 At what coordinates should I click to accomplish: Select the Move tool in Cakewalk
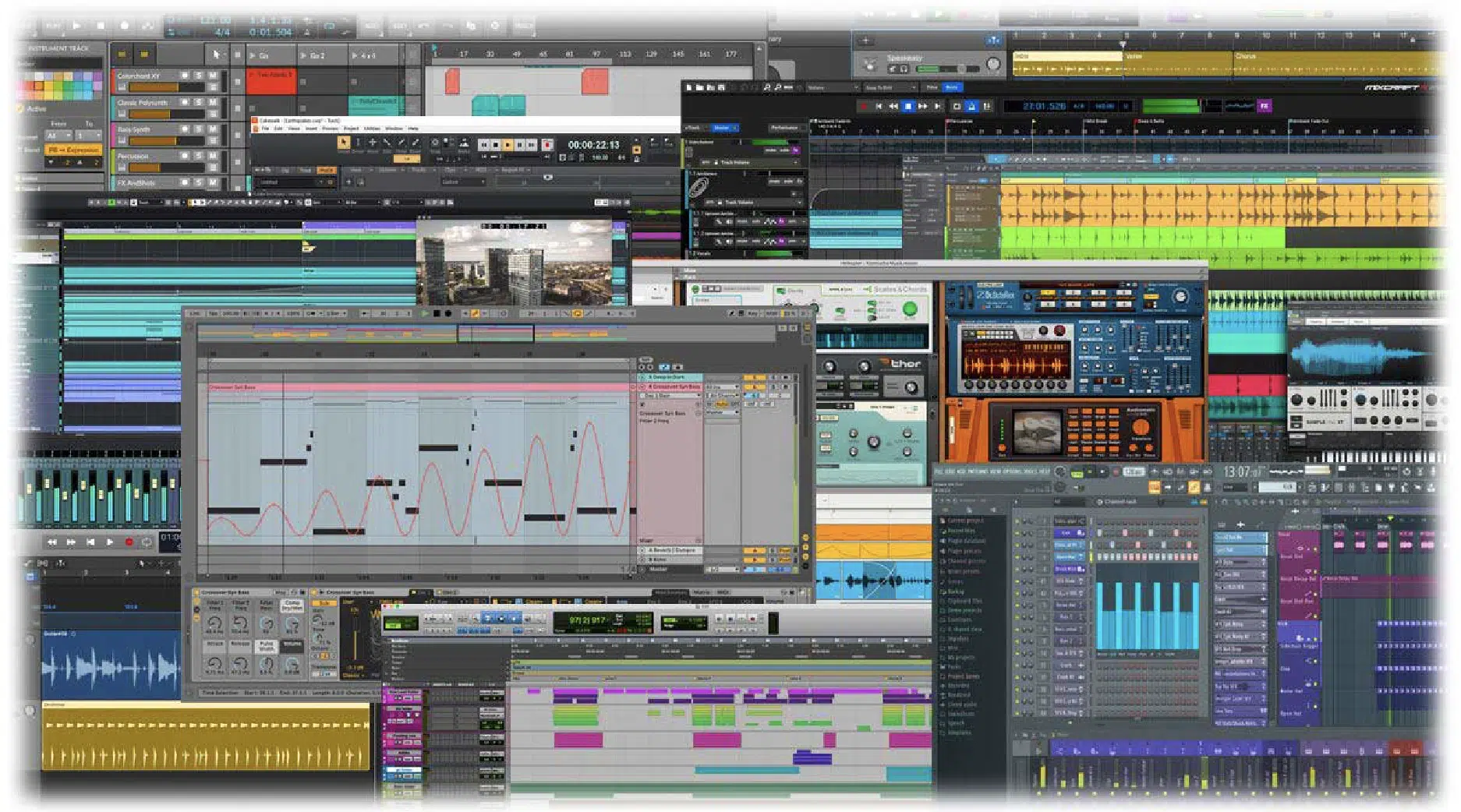[373, 143]
